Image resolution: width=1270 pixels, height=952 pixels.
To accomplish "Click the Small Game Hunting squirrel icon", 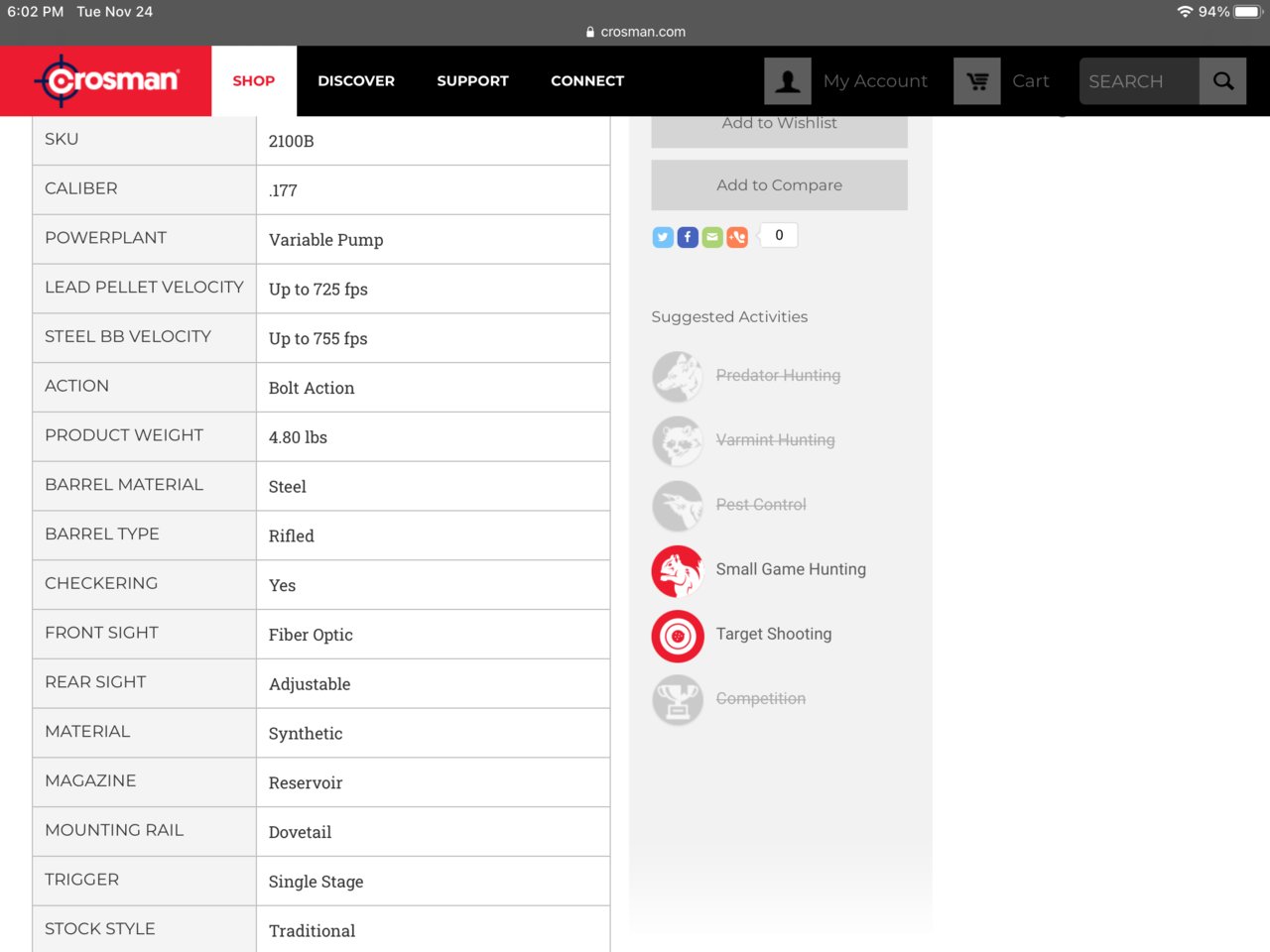I will click(x=678, y=571).
